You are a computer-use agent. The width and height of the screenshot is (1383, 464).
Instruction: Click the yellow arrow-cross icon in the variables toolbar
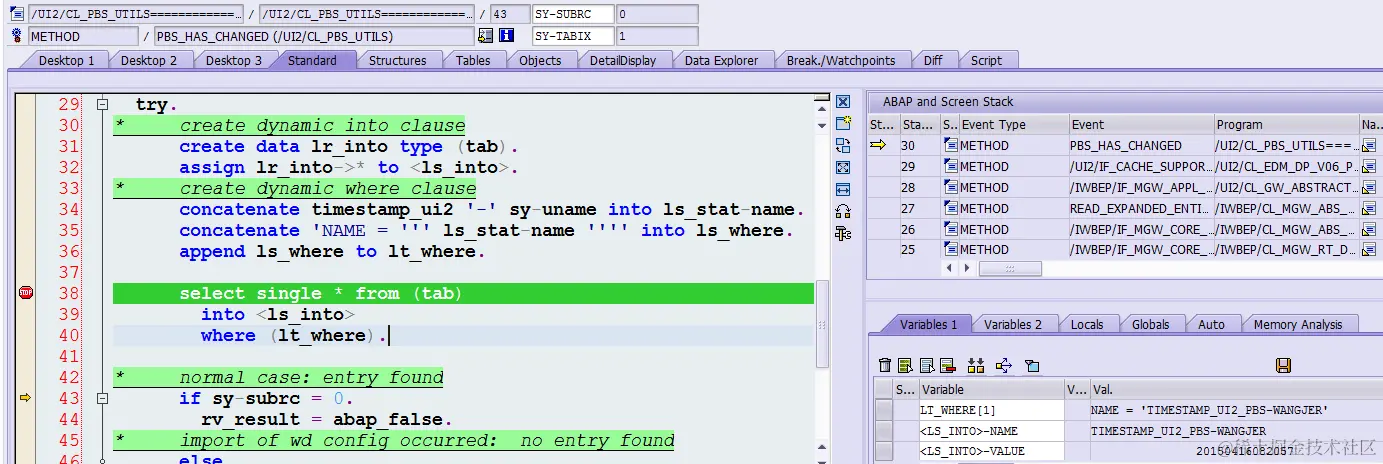click(1004, 366)
